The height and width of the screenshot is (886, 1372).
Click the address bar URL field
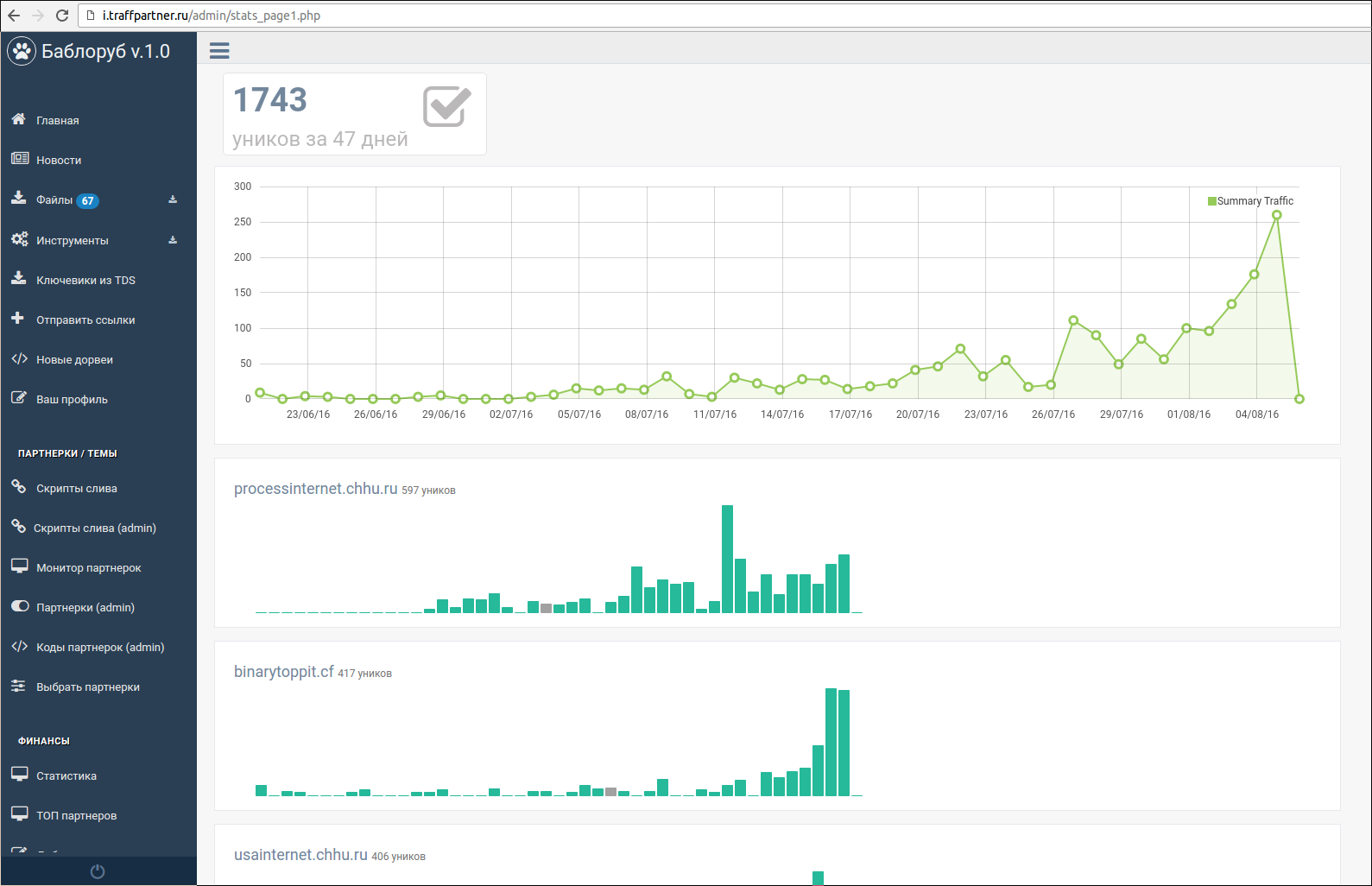coord(725,16)
